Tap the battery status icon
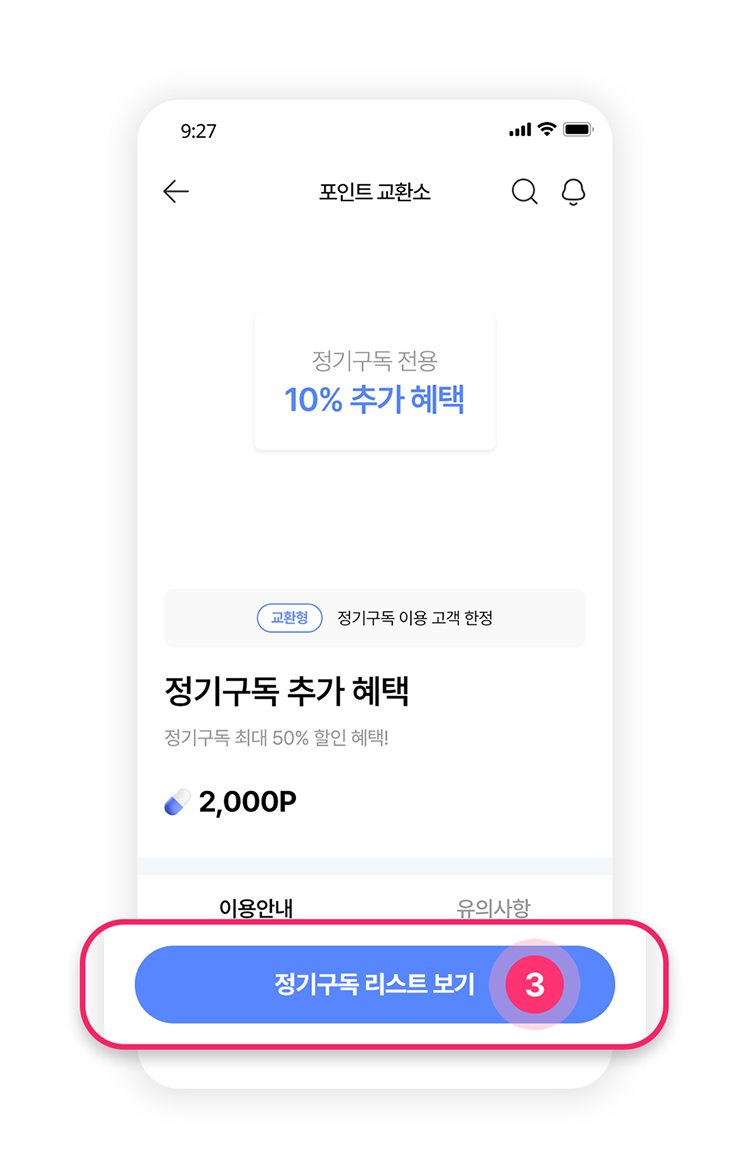750x1158 pixels. (x=578, y=130)
